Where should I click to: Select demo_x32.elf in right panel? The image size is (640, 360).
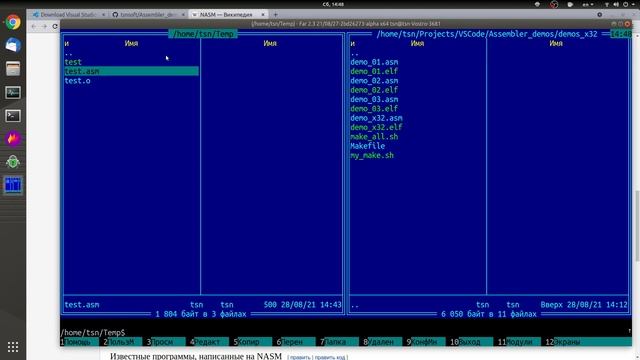click(x=376, y=127)
